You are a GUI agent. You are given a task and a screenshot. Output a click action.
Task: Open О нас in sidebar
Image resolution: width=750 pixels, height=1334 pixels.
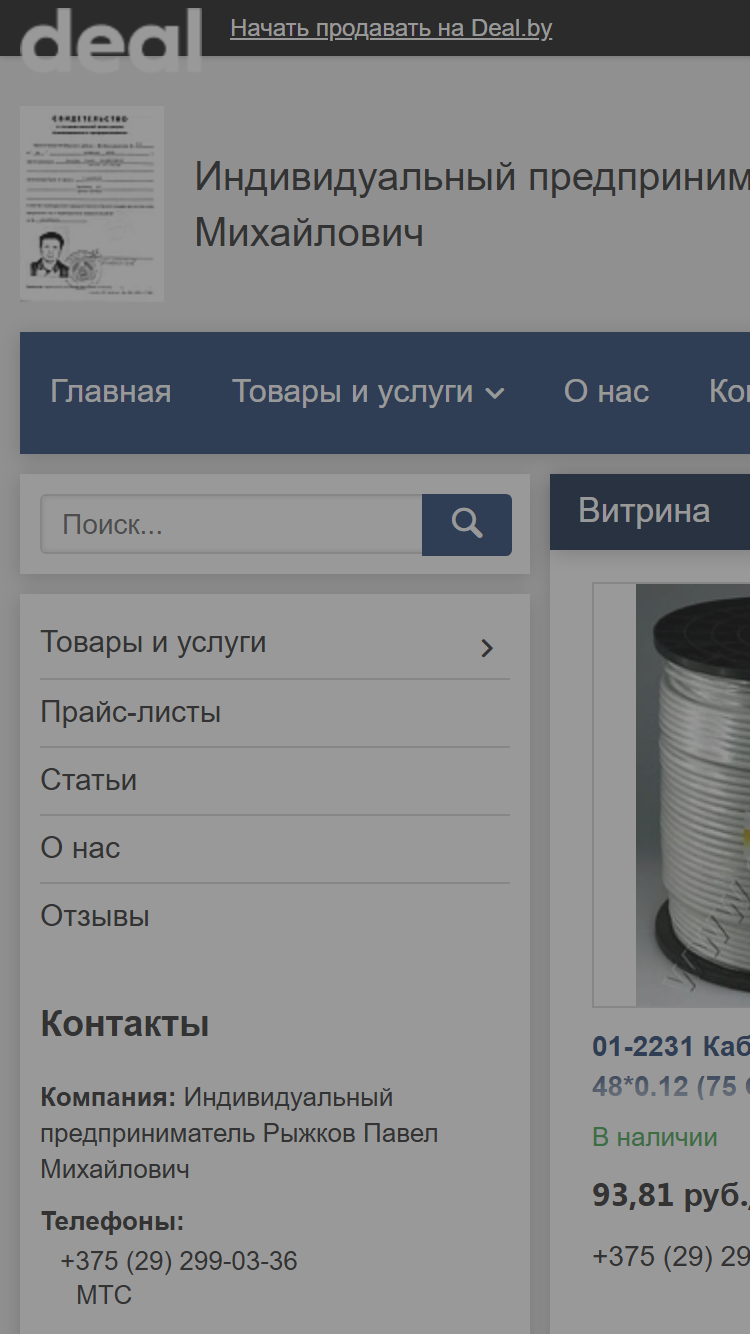click(80, 848)
